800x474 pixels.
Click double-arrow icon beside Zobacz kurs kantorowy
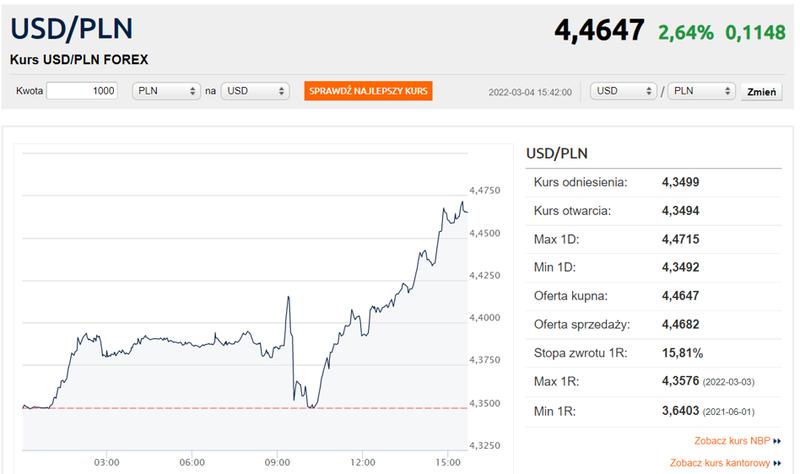(x=776, y=463)
